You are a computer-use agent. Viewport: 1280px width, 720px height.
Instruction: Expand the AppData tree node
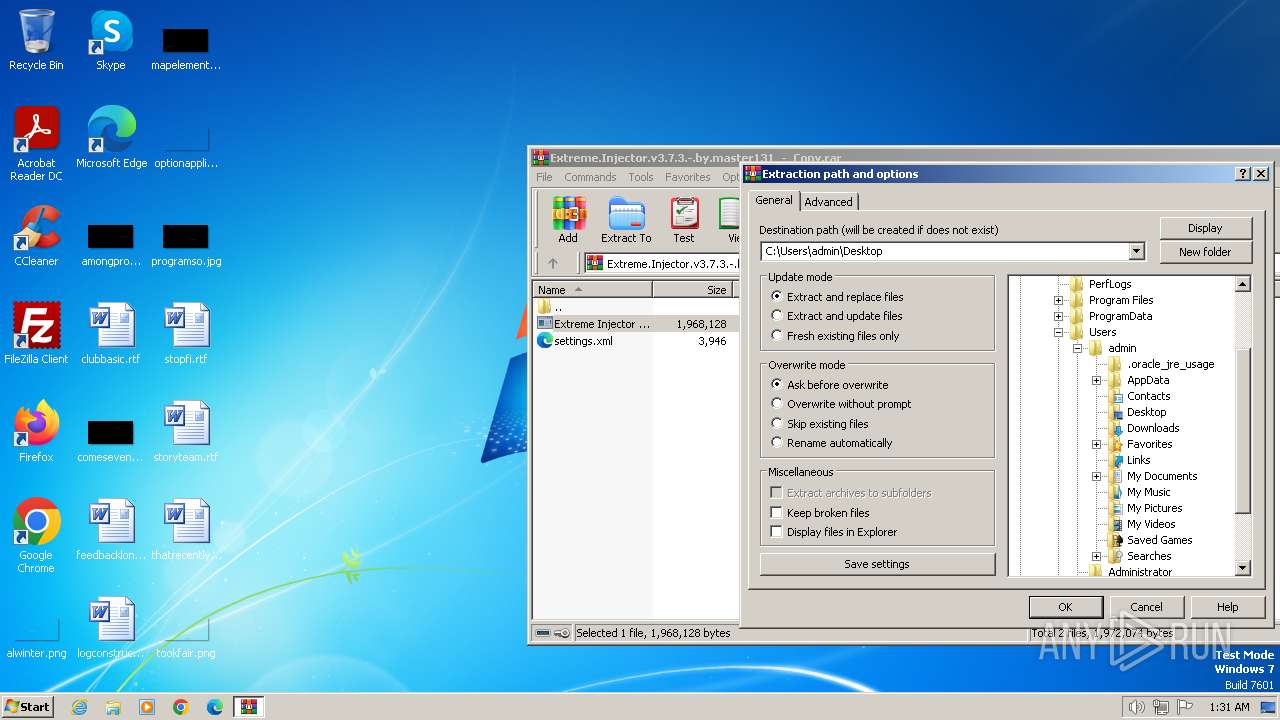[1096, 380]
